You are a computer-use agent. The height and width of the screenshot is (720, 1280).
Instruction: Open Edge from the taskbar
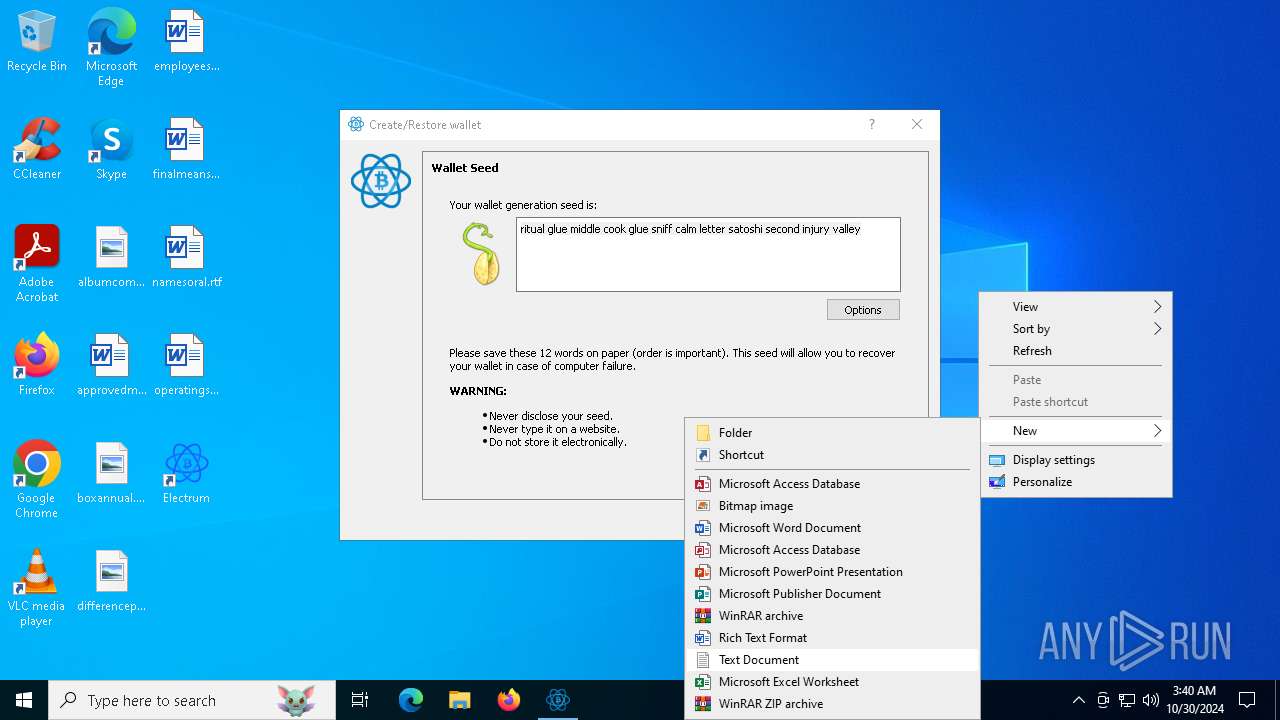(411, 700)
